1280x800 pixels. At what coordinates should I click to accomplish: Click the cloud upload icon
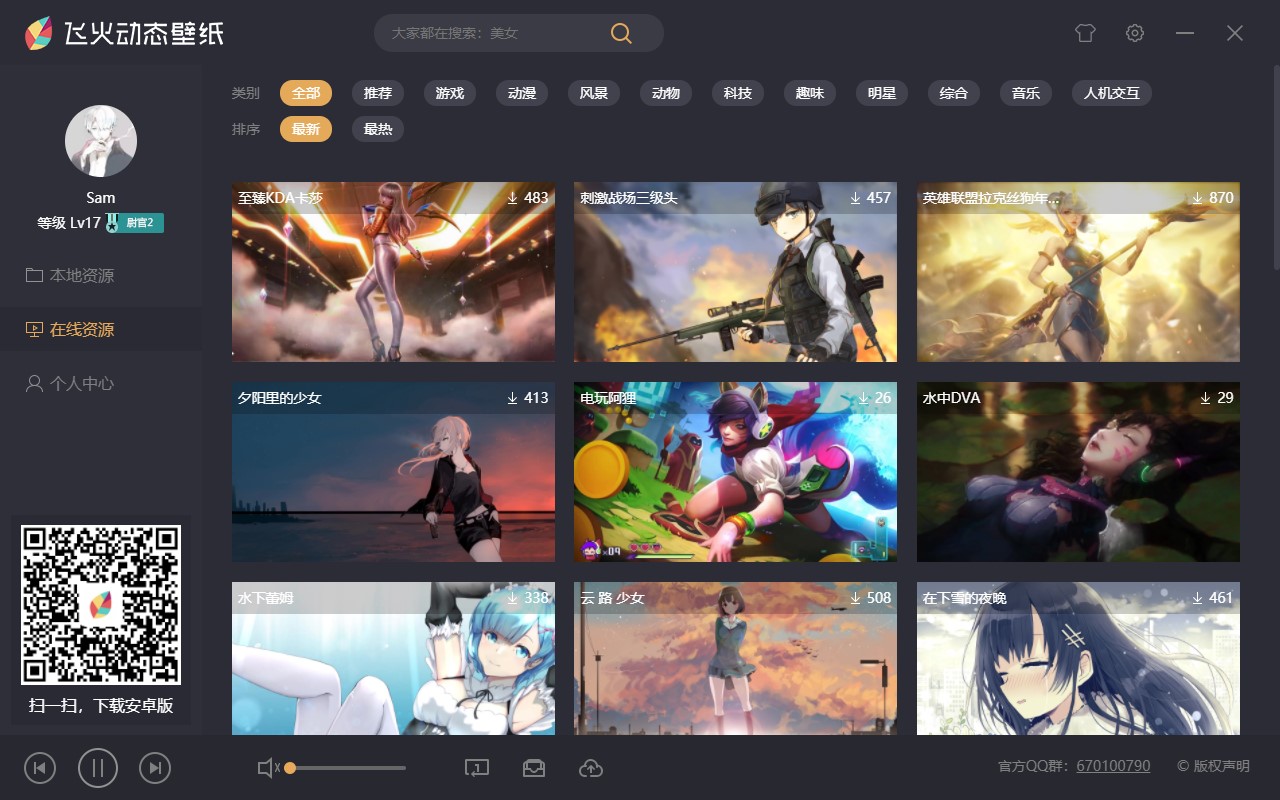tap(591, 768)
